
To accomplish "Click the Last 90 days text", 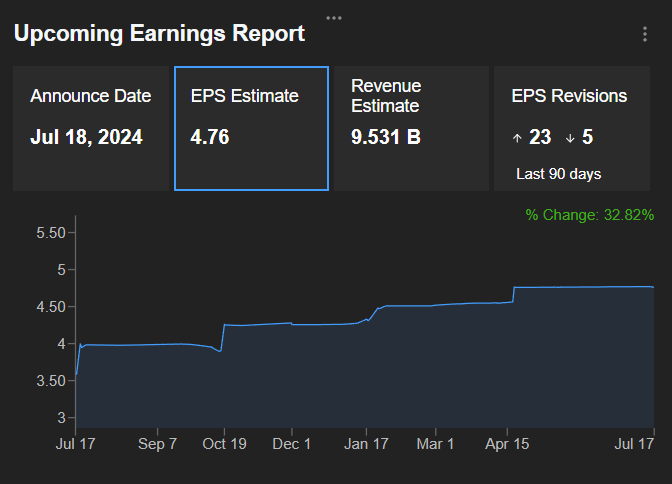I will tap(558, 174).
